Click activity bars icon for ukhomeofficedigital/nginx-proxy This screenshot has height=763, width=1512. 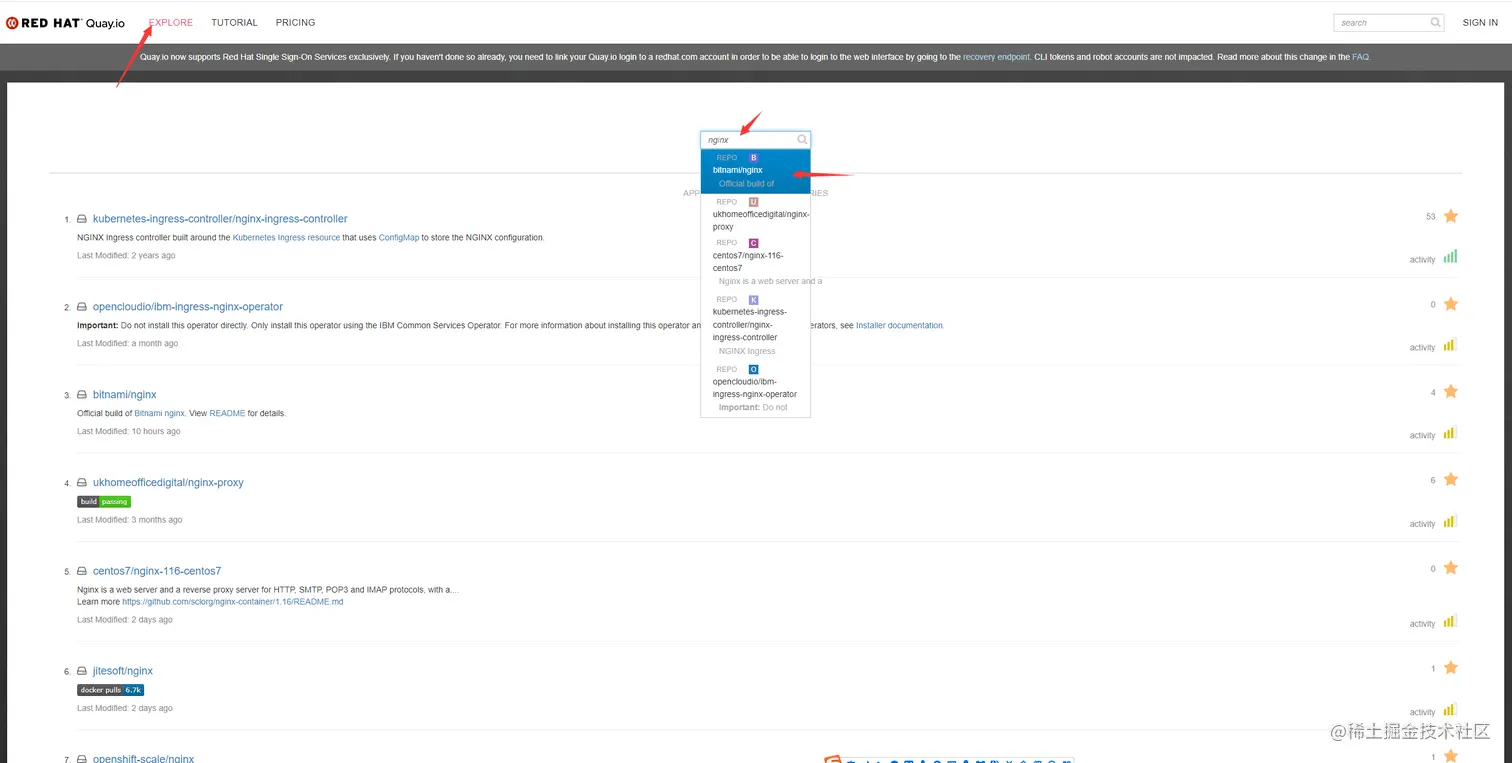(1450, 521)
